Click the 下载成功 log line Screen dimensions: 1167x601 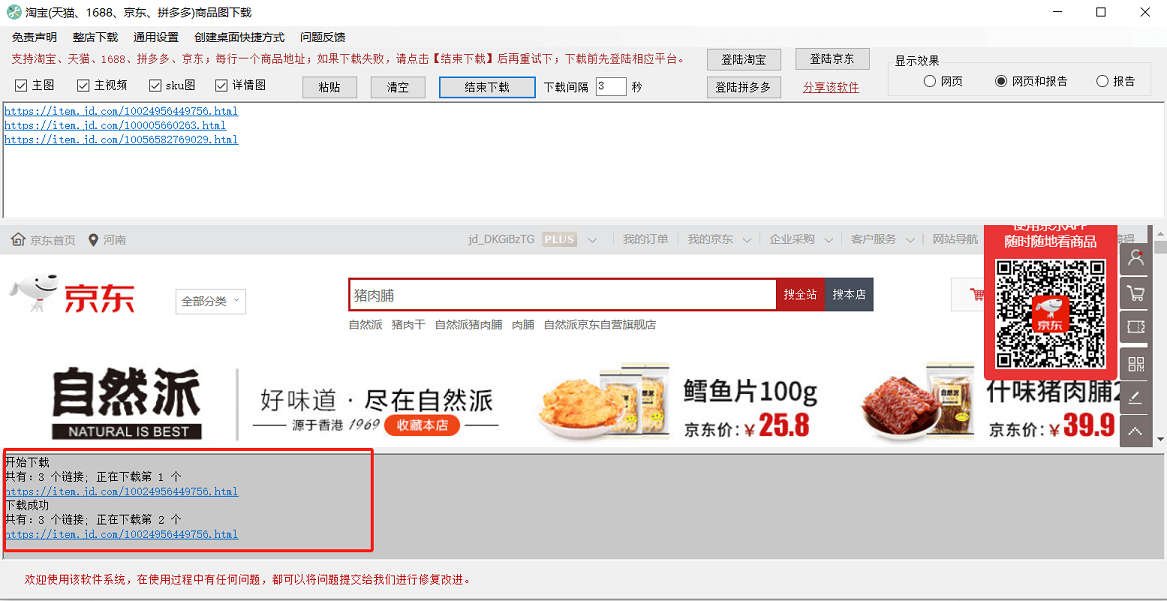(x=27, y=505)
